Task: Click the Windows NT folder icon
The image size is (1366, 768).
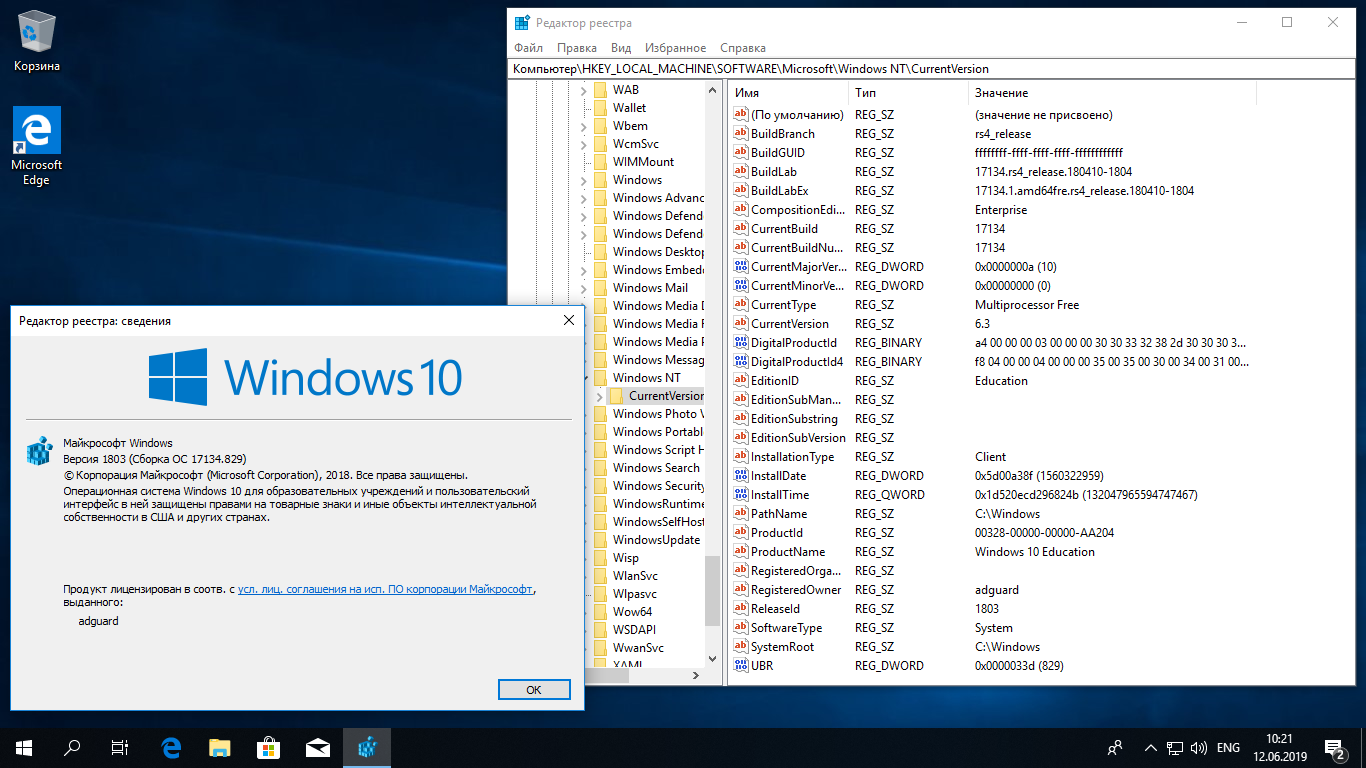Action: click(600, 377)
